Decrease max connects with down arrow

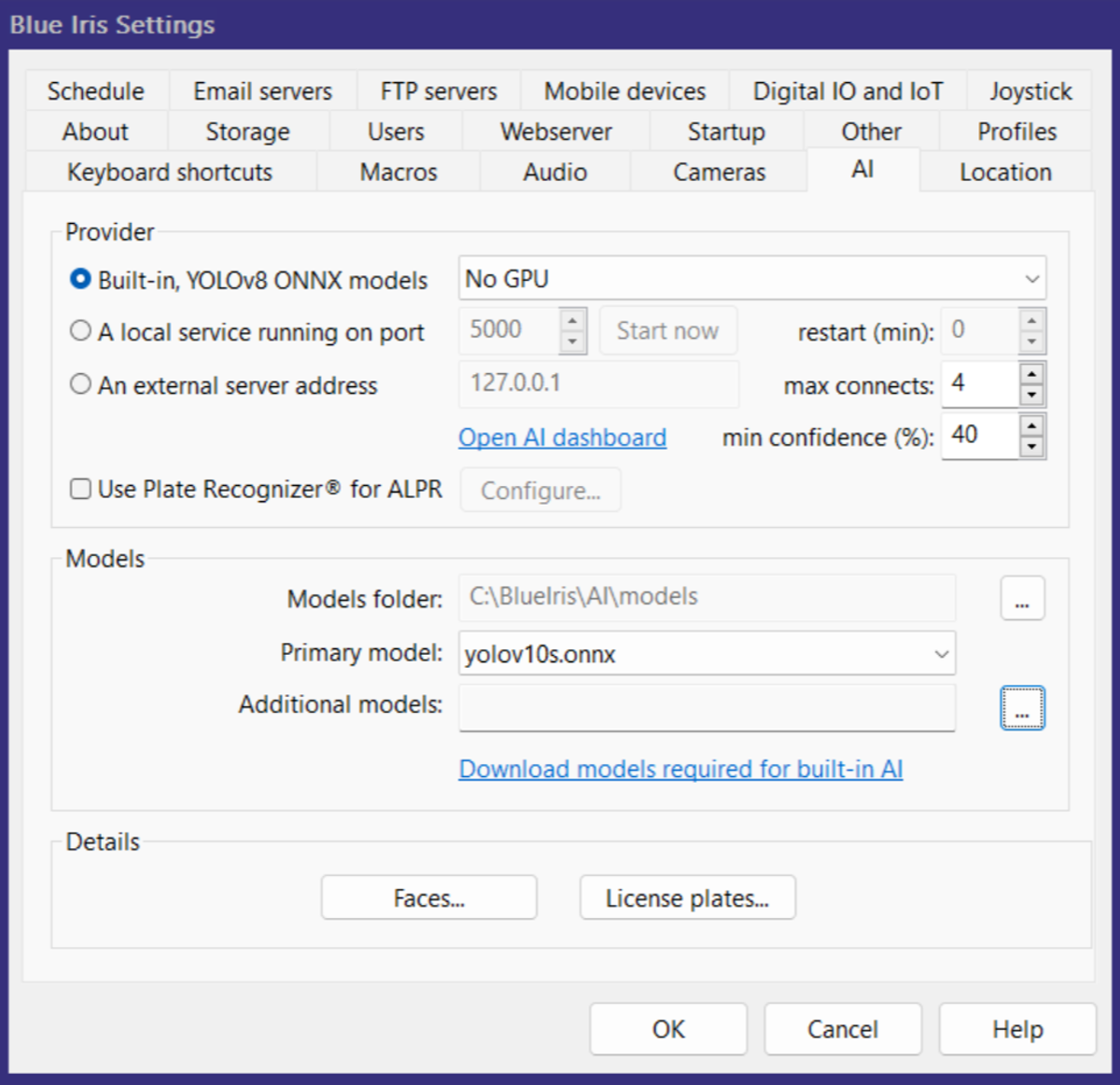coord(1031,396)
